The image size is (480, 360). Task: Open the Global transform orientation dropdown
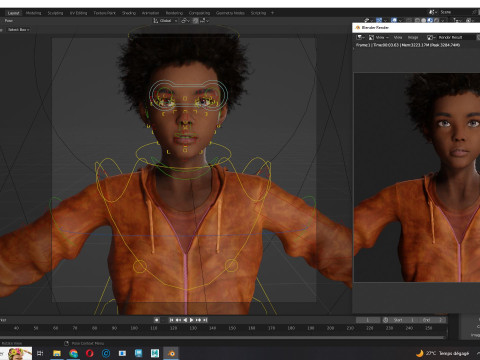point(165,21)
